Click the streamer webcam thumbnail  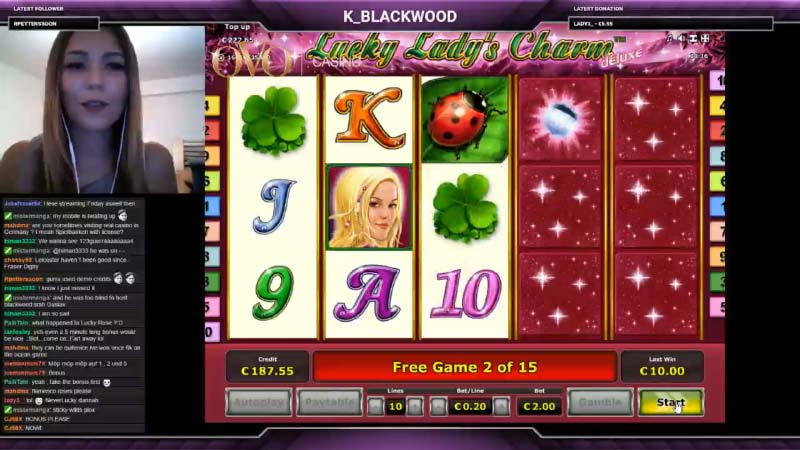coord(102,110)
